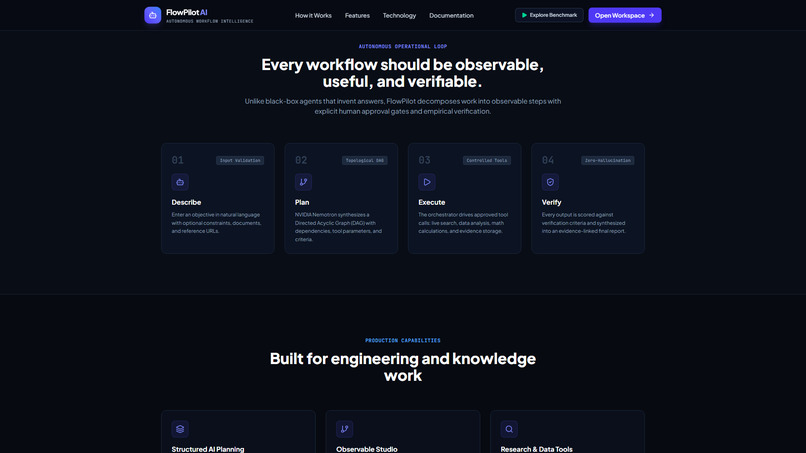Click the step number 01

(x=177, y=160)
